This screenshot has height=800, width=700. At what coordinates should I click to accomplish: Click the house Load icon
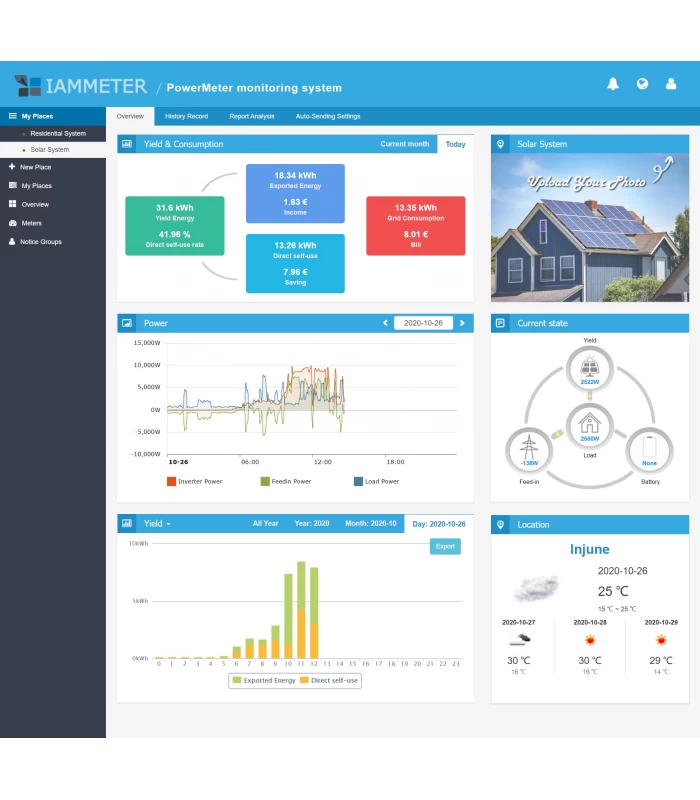pos(589,425)
